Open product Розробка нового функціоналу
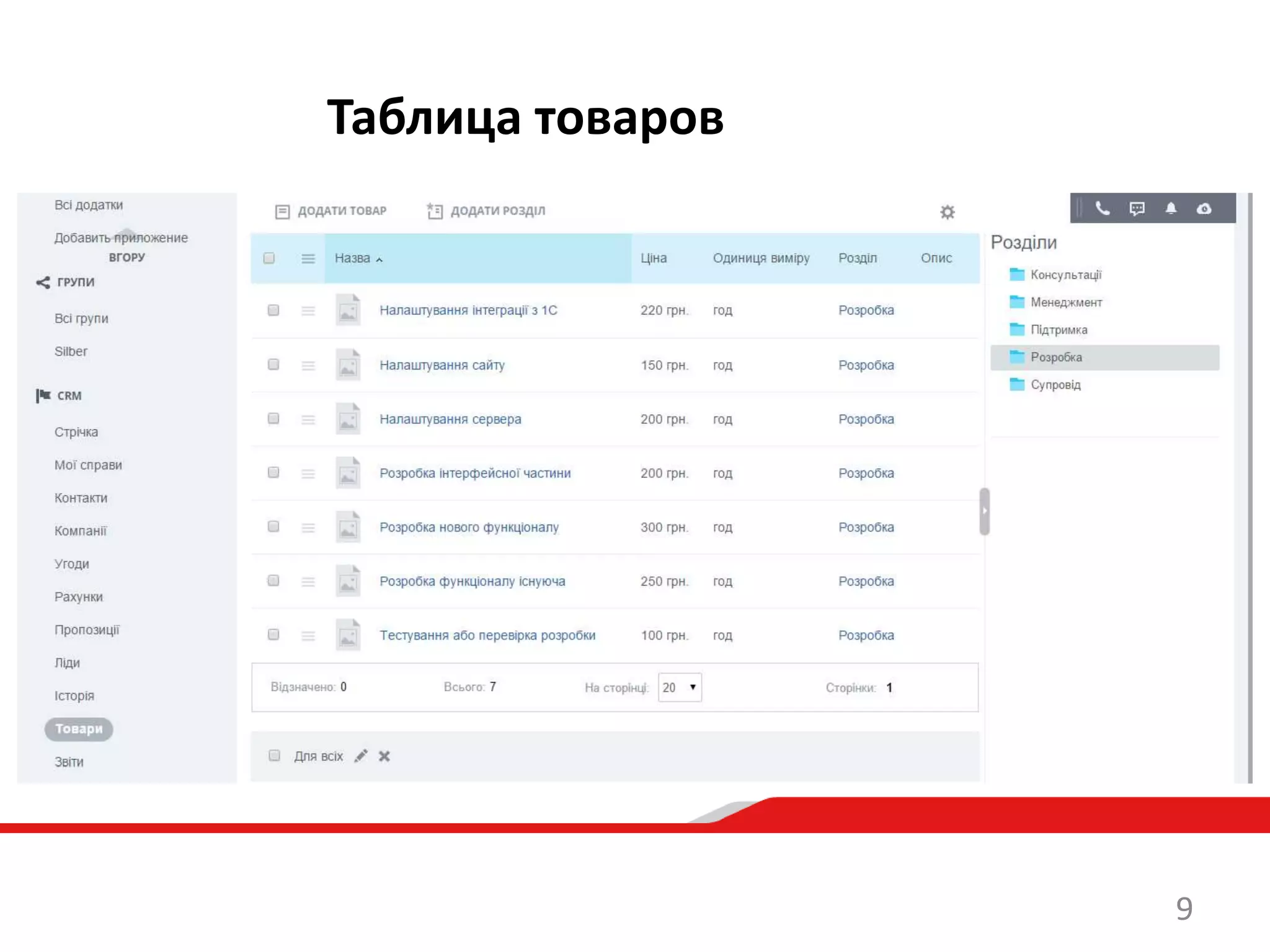 coord(469,527)
